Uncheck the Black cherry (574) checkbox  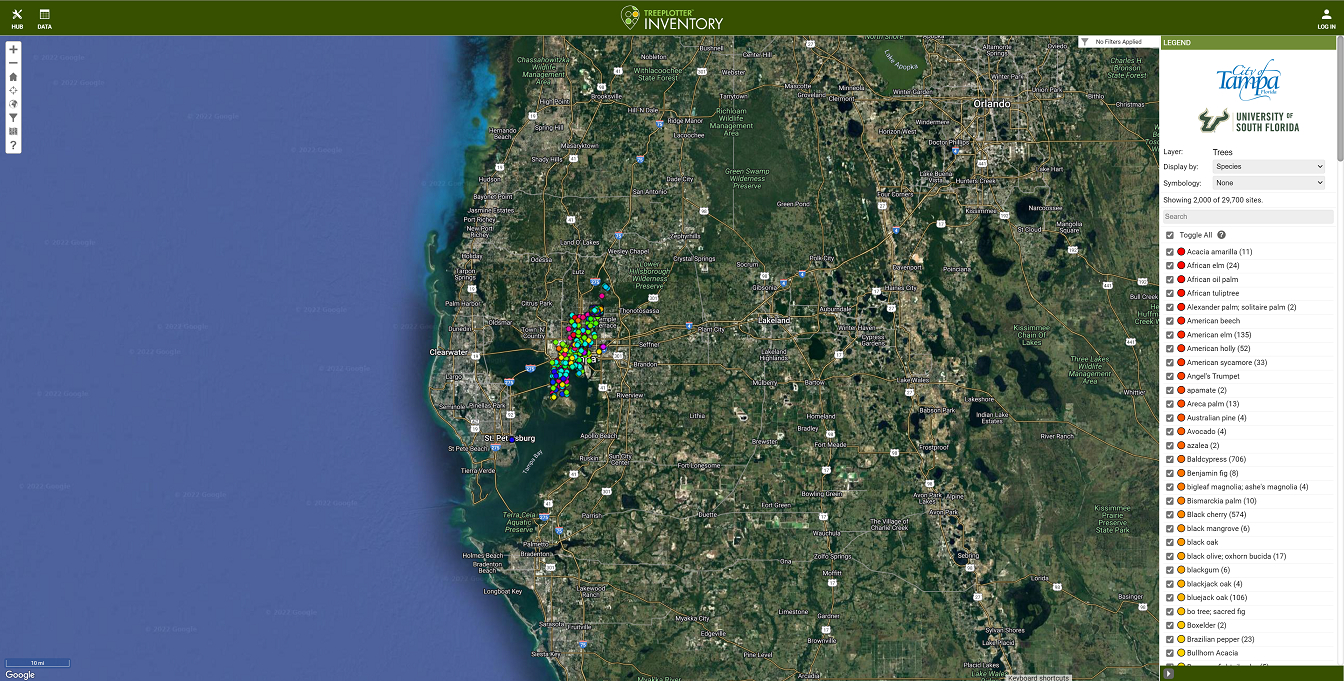[x=1170, y=515]
